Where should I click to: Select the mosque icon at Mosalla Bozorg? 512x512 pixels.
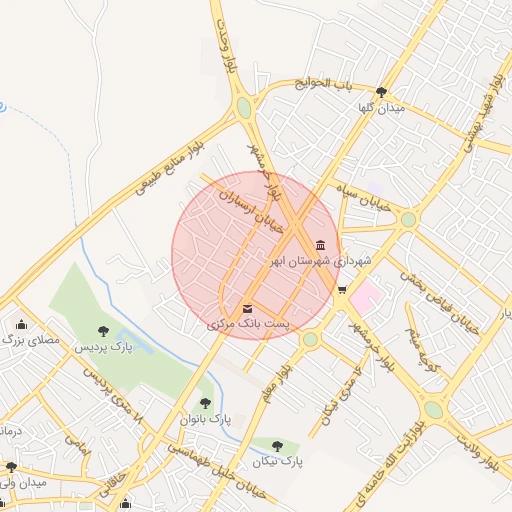pos(22,324)
